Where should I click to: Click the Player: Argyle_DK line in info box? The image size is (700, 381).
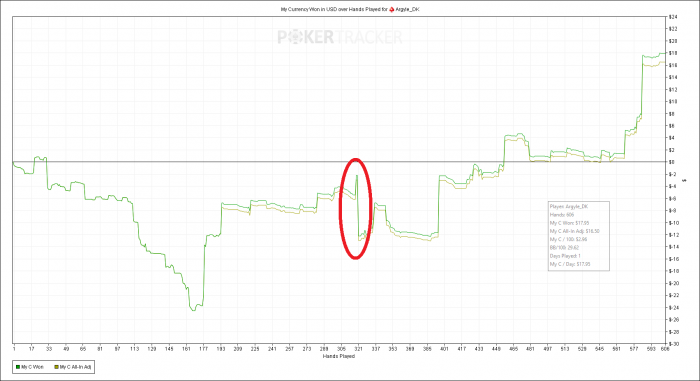(x=569, y=206)
